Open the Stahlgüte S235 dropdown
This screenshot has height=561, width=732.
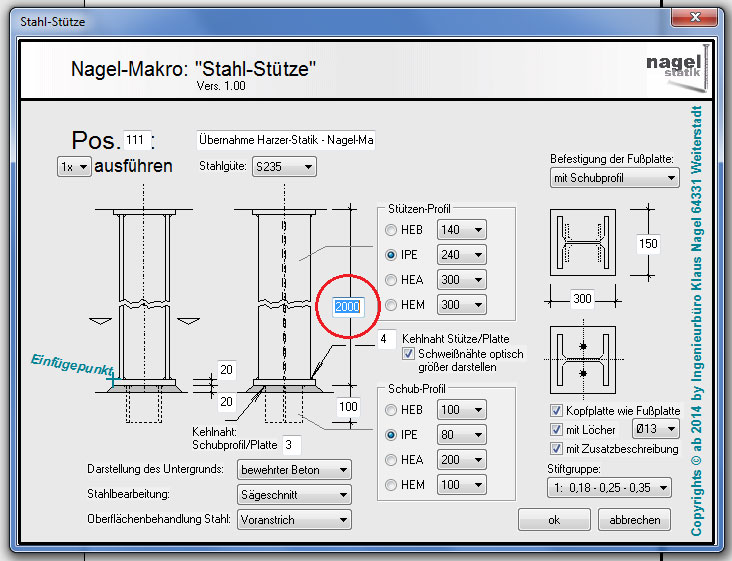coord(283,167)
